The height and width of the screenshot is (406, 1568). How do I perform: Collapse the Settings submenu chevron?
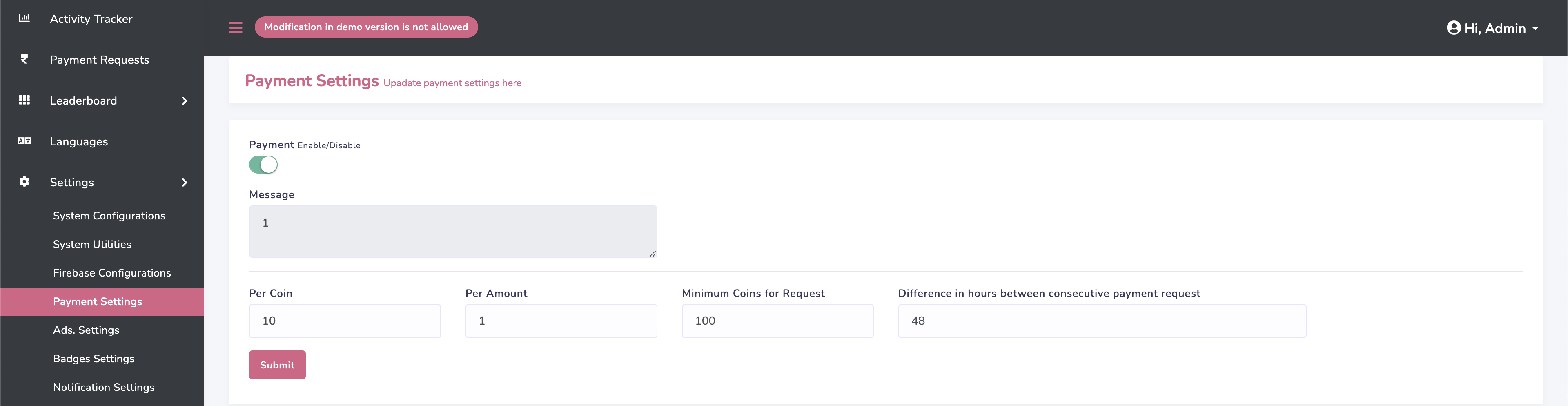[185, 183]
